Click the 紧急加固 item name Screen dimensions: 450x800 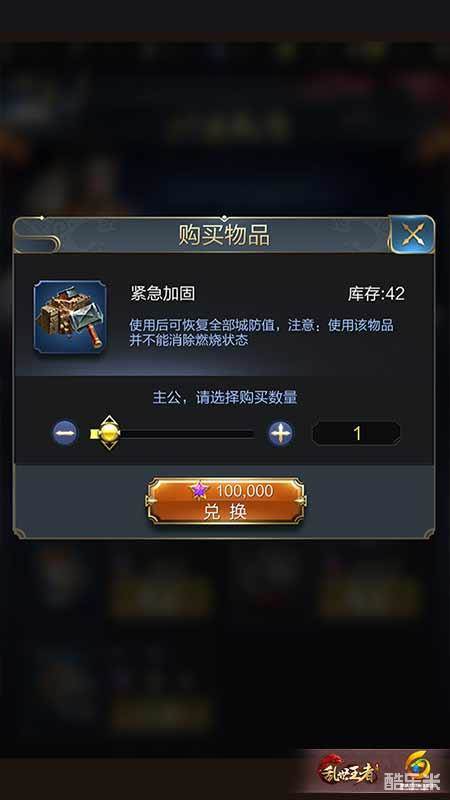pos(162,293)
